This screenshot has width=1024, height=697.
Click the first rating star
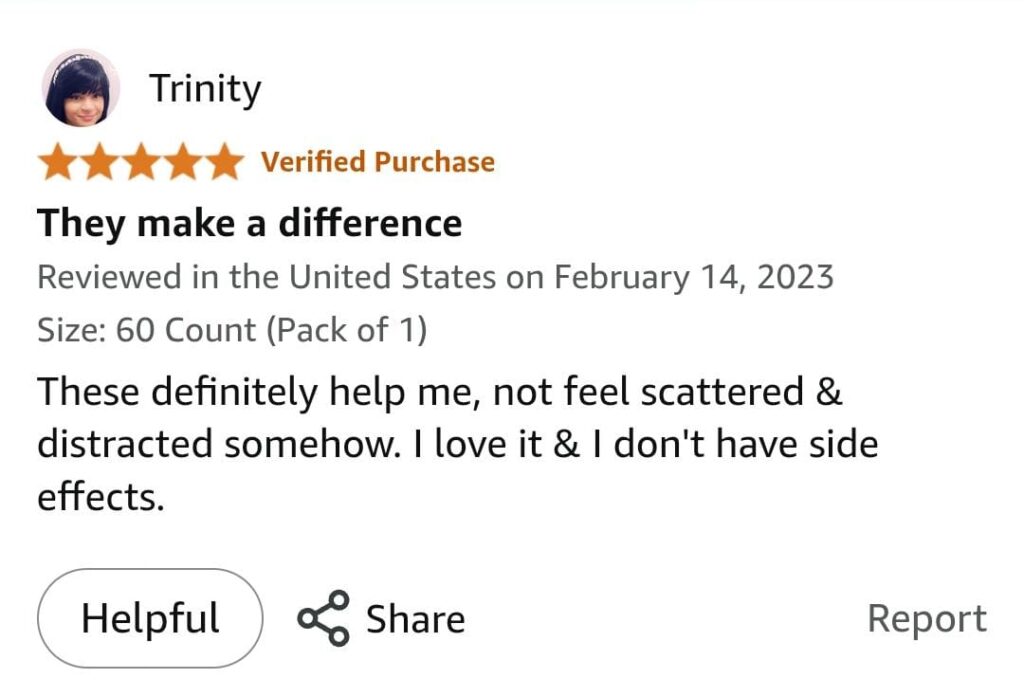(x=58, y=162)
